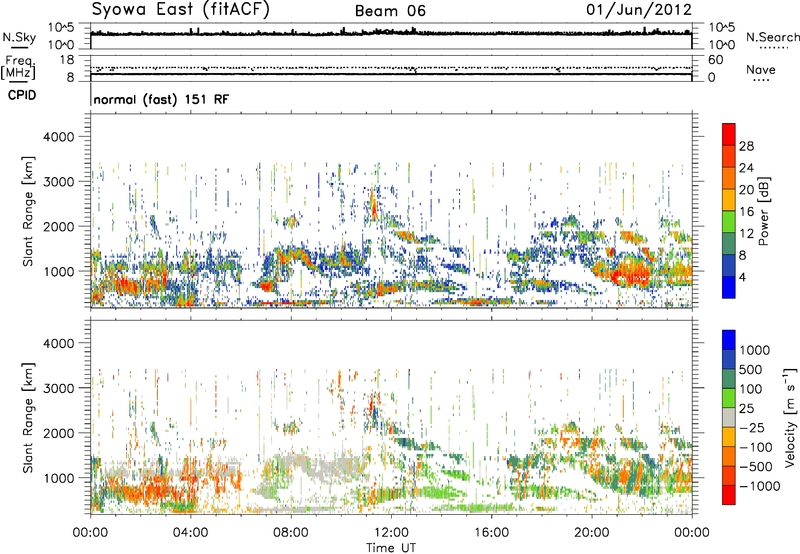Pick the bright blue bottom Power colorbar segment
This screenshot has width=800, height=554.
[729, 287]
